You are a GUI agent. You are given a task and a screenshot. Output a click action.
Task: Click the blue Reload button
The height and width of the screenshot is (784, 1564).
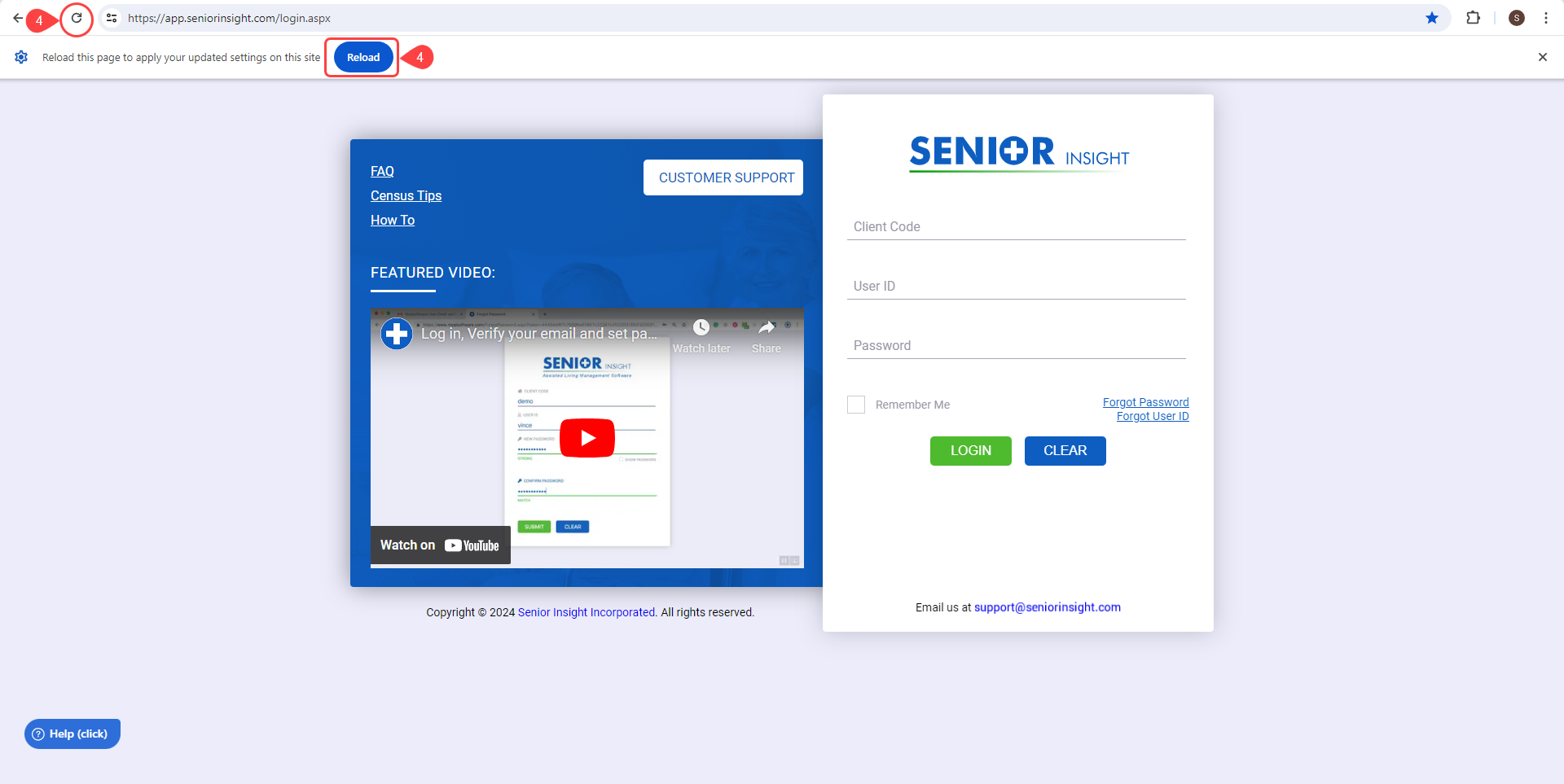tap(363, 57)
